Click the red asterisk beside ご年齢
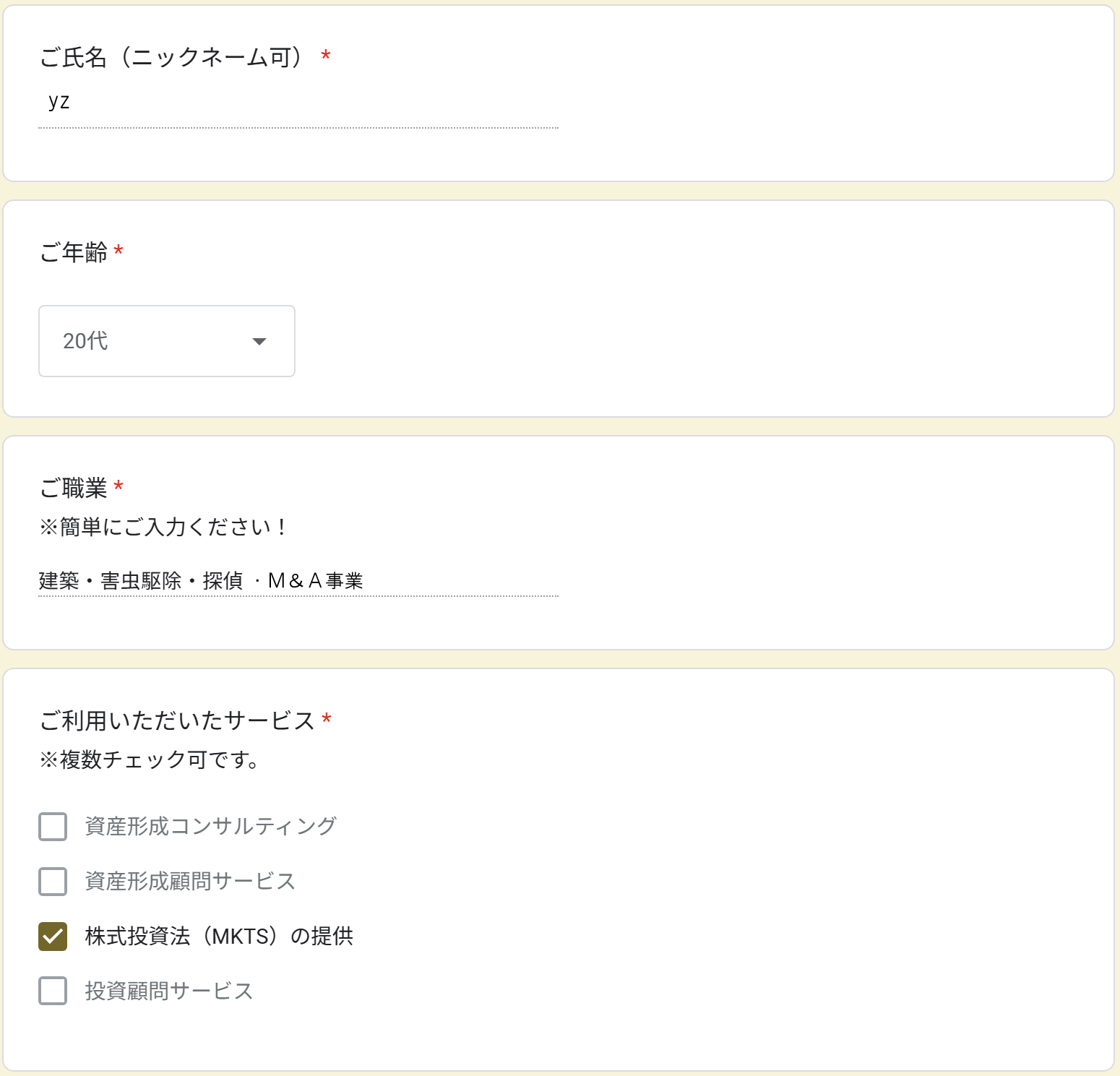This screenshot has width=1120, height=1076. point(119,251)
